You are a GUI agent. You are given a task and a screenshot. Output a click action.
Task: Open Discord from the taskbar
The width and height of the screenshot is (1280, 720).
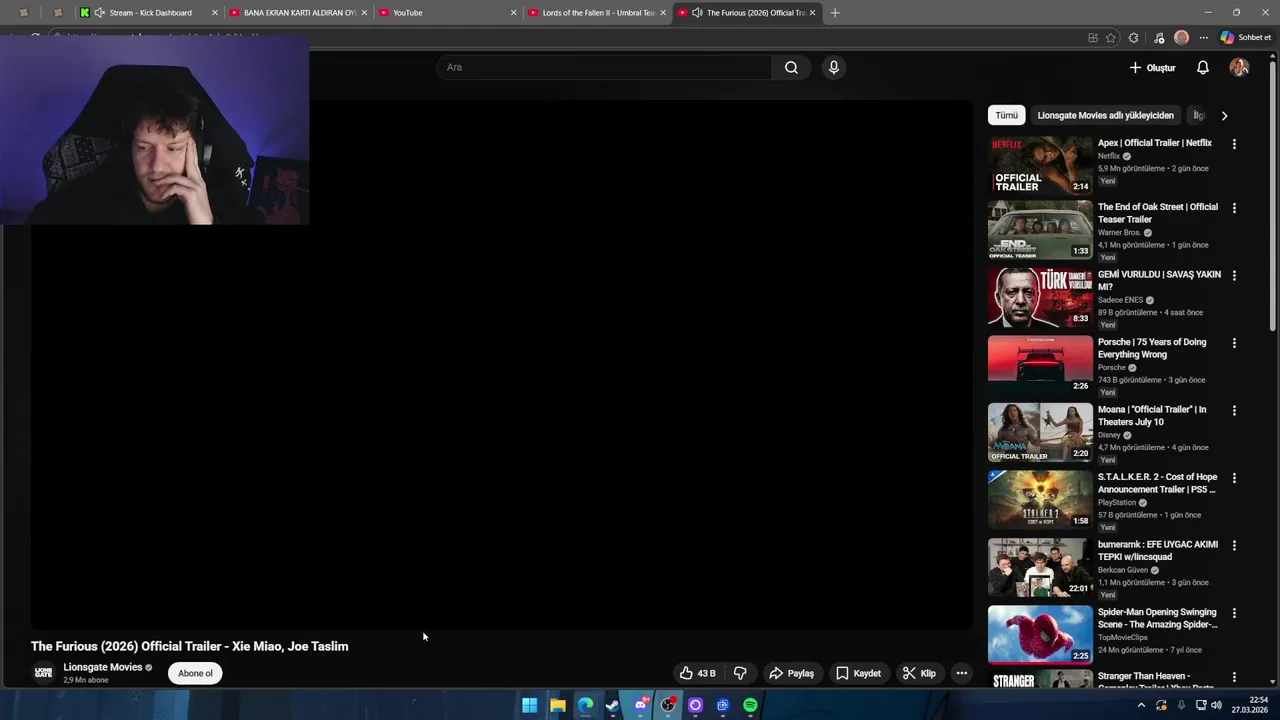(640, 705)
